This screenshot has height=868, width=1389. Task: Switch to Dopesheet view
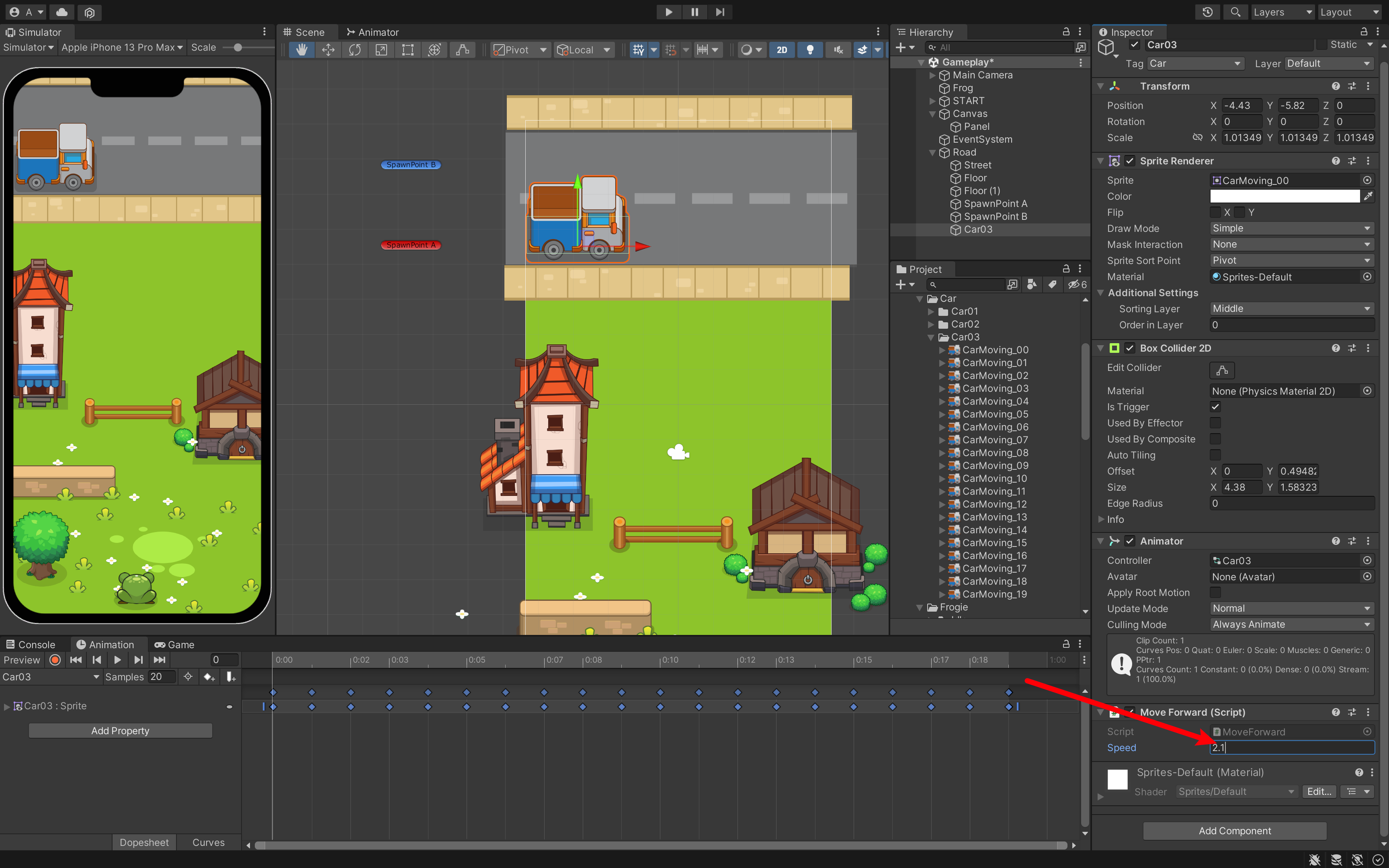pyautogui.click(x=144, y=842)
